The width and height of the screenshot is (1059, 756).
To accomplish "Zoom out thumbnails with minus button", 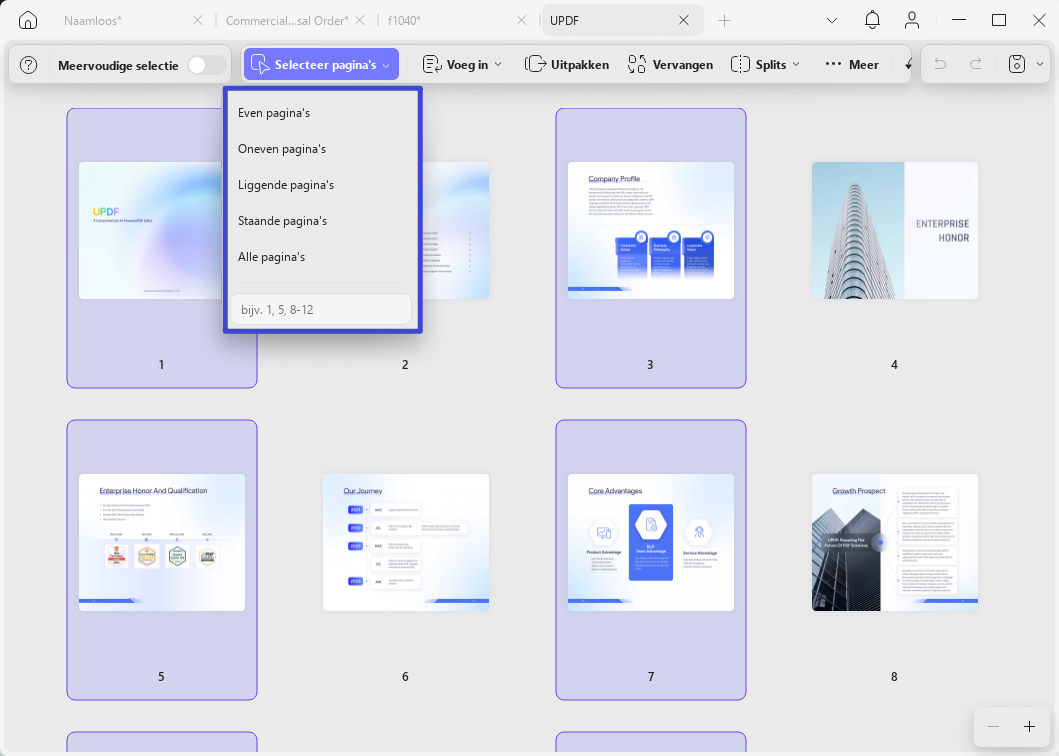I will [x=993, y=727].
